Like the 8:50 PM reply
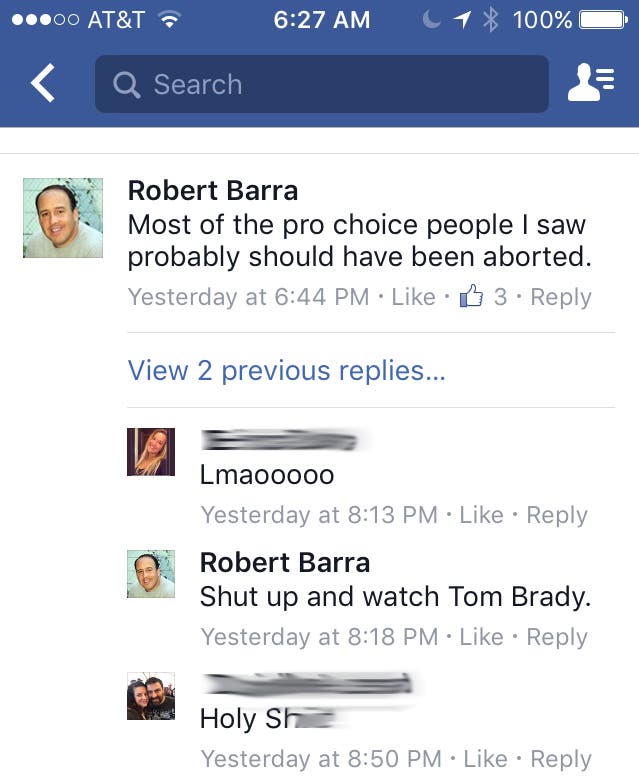This screenshot has height=783, width=639. (485, 759)
